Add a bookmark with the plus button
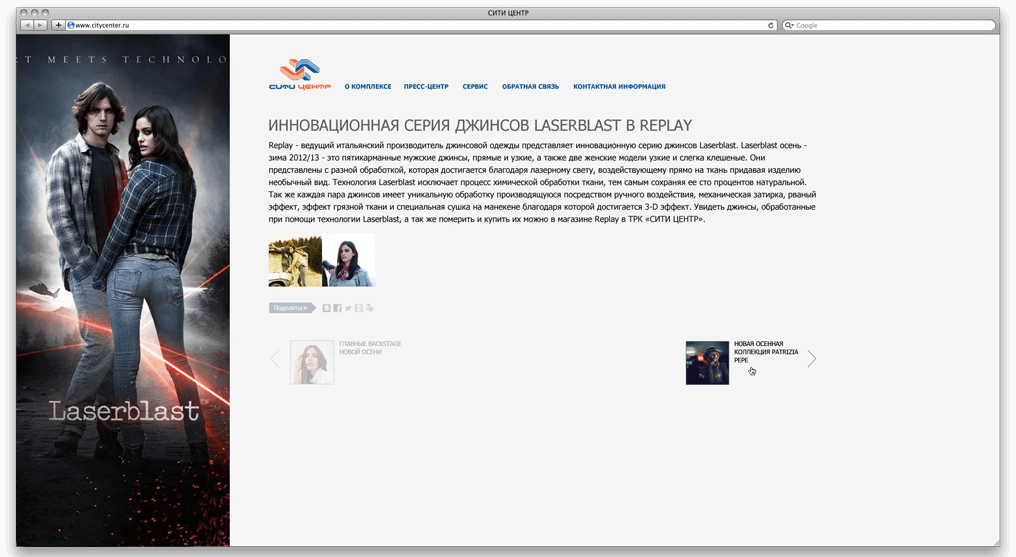Image resolution: width=1016 pixels, height=557 pixels. tap(58, 25)
